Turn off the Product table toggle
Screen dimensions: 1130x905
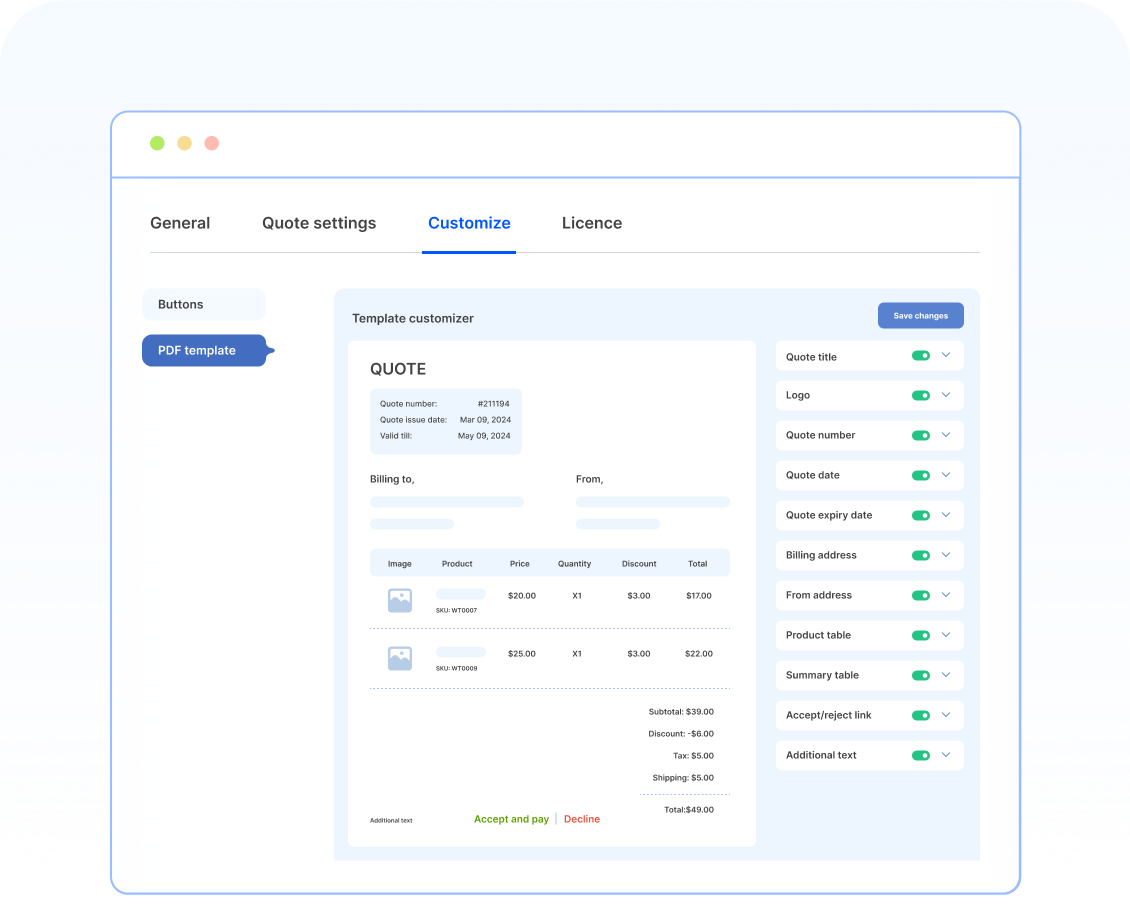921,635
